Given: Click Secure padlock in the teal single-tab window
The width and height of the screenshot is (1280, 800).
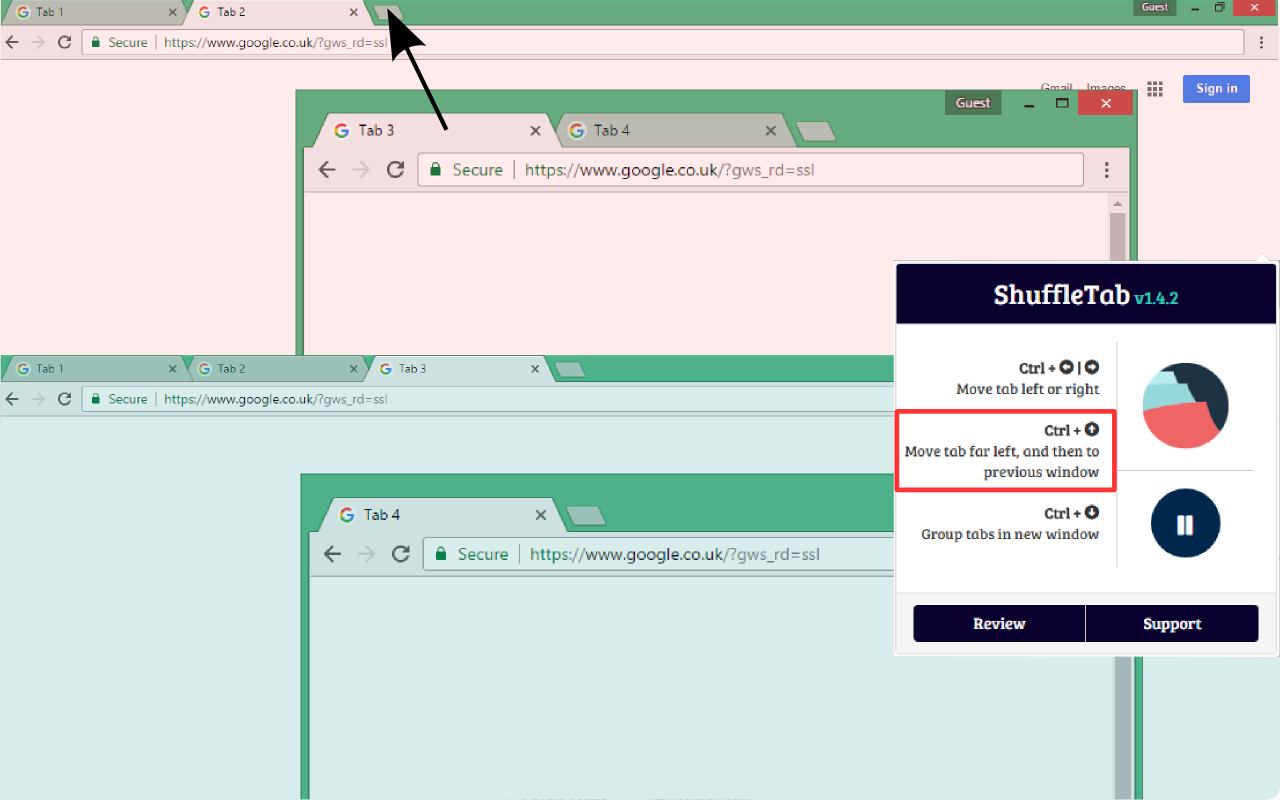Looking at the screenshot, I should point(441,554).
